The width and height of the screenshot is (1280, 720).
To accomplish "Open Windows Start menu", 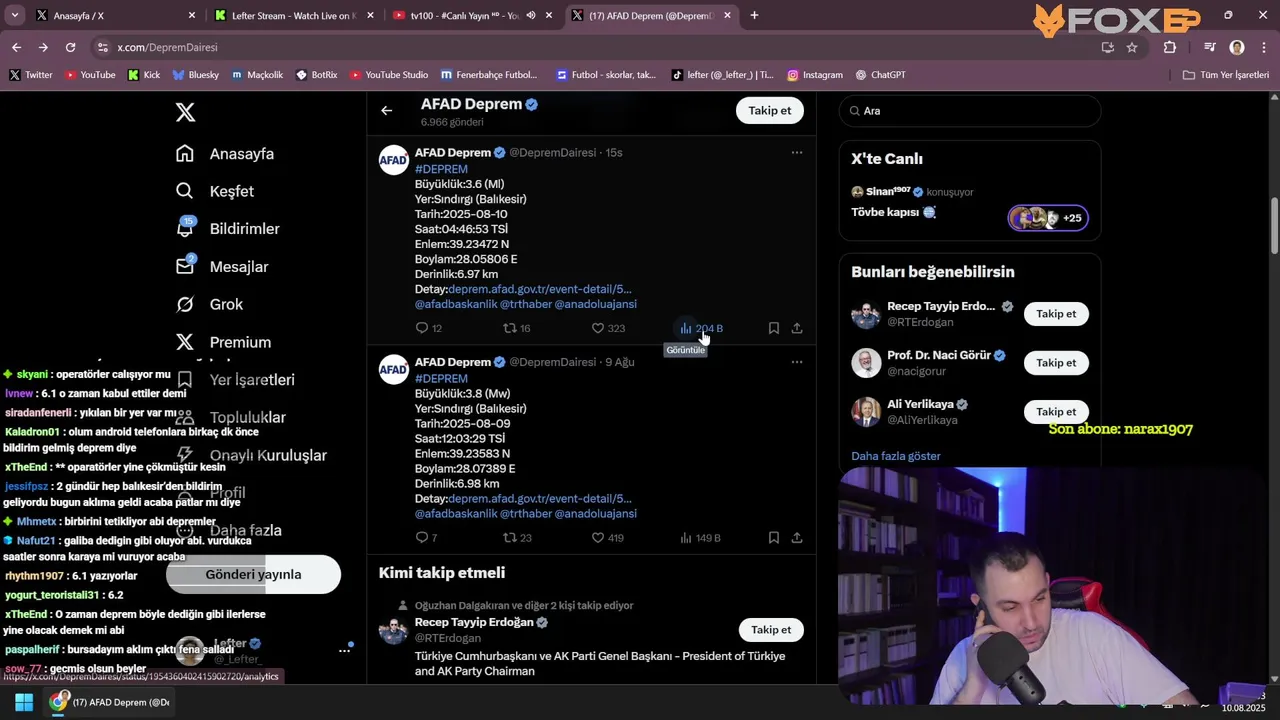I will [24, 702].
